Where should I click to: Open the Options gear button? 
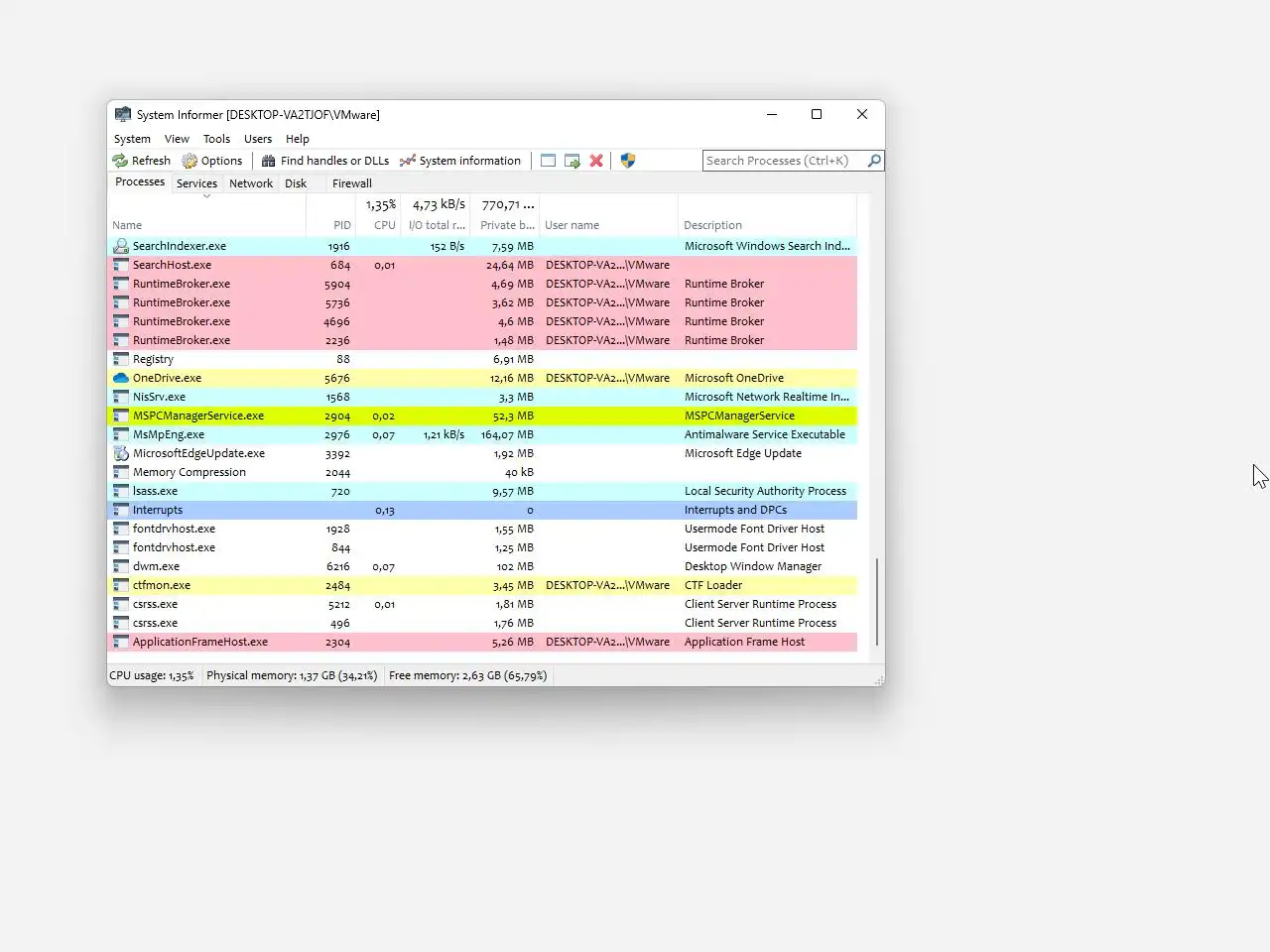click(211, 161)
